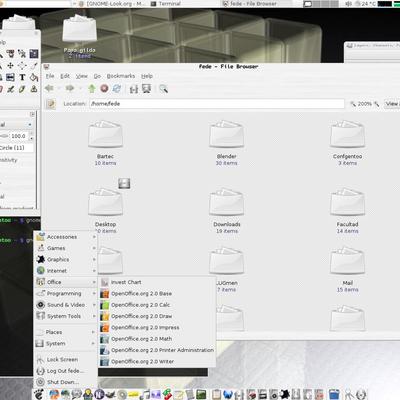The width and height of the screenshot is (400, 400).
Task: Open file search in File Browser
Action: 163,89
